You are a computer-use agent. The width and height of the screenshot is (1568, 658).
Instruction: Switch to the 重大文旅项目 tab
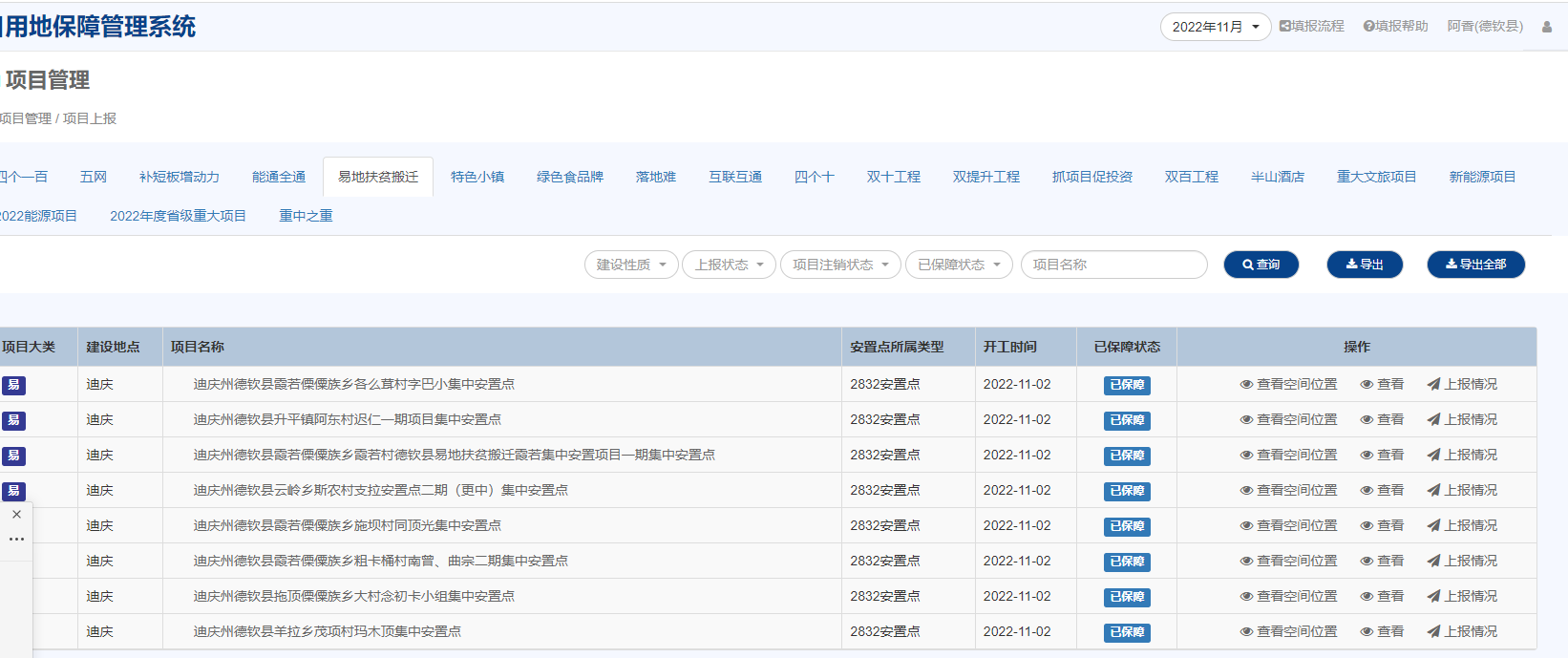pyautogui.click(x=1376, y=177)
